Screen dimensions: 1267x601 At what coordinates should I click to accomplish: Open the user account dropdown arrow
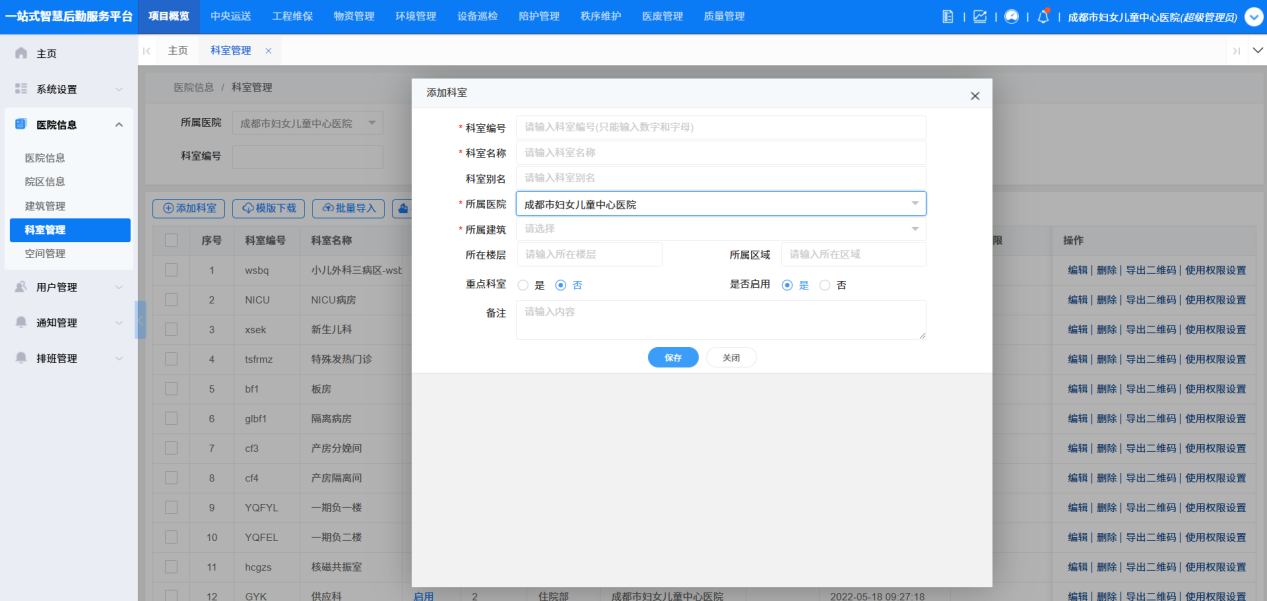(x=1254, y=16)
